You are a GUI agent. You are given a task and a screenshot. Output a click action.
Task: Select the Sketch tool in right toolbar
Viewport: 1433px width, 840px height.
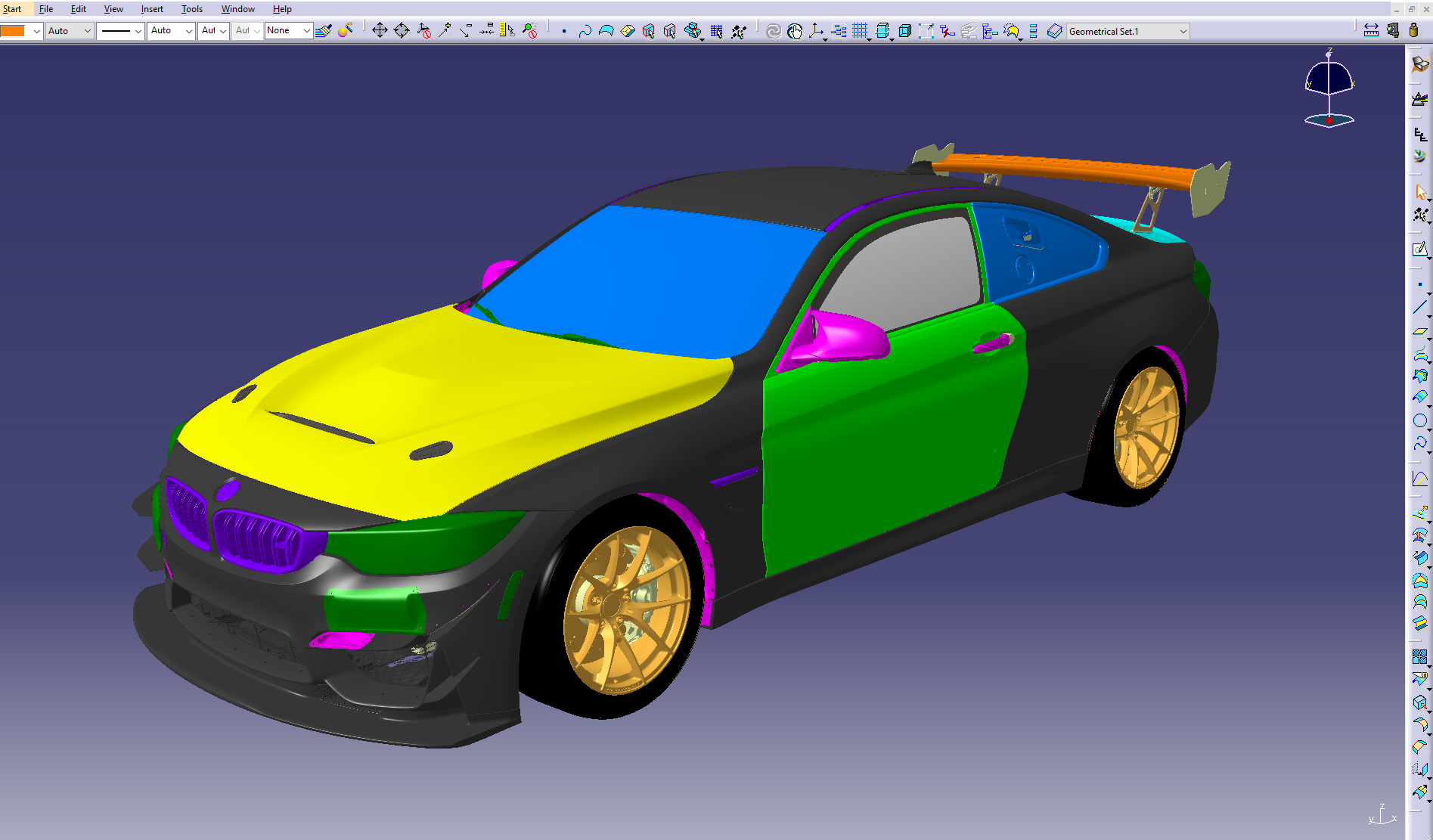pyautogui.click(x=1419, y=249)
